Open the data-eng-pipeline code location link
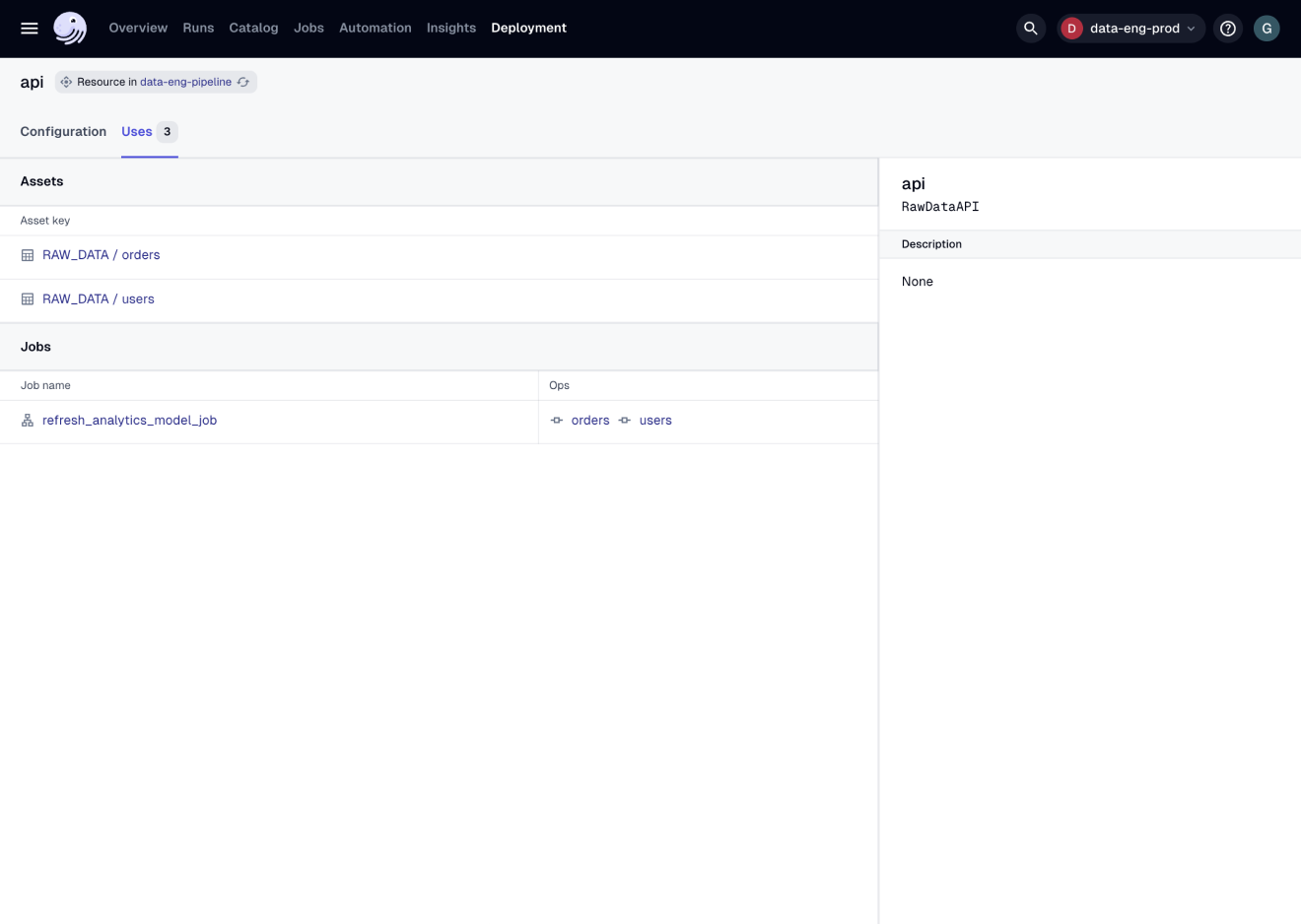This screenshot has height=924, width=1301. 185,82
